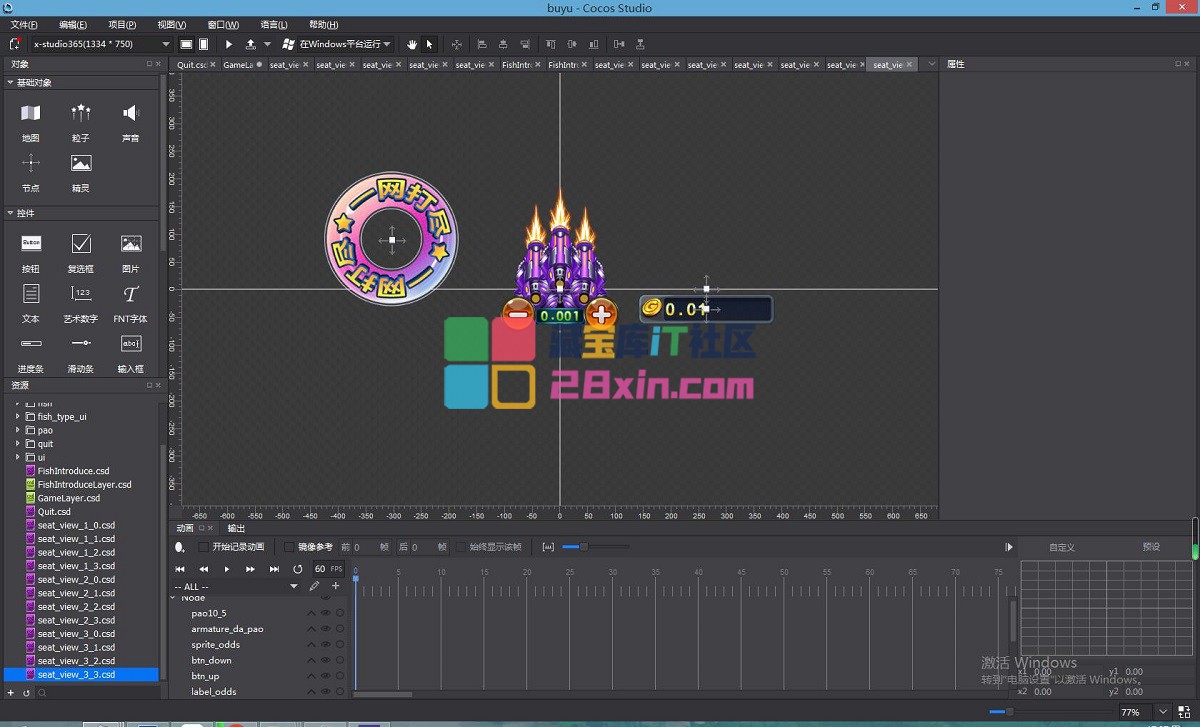The width and height of the screenshot is (1200, 727).
Task: Select the 按钮 button widget icon
Action: click(31, 243)
